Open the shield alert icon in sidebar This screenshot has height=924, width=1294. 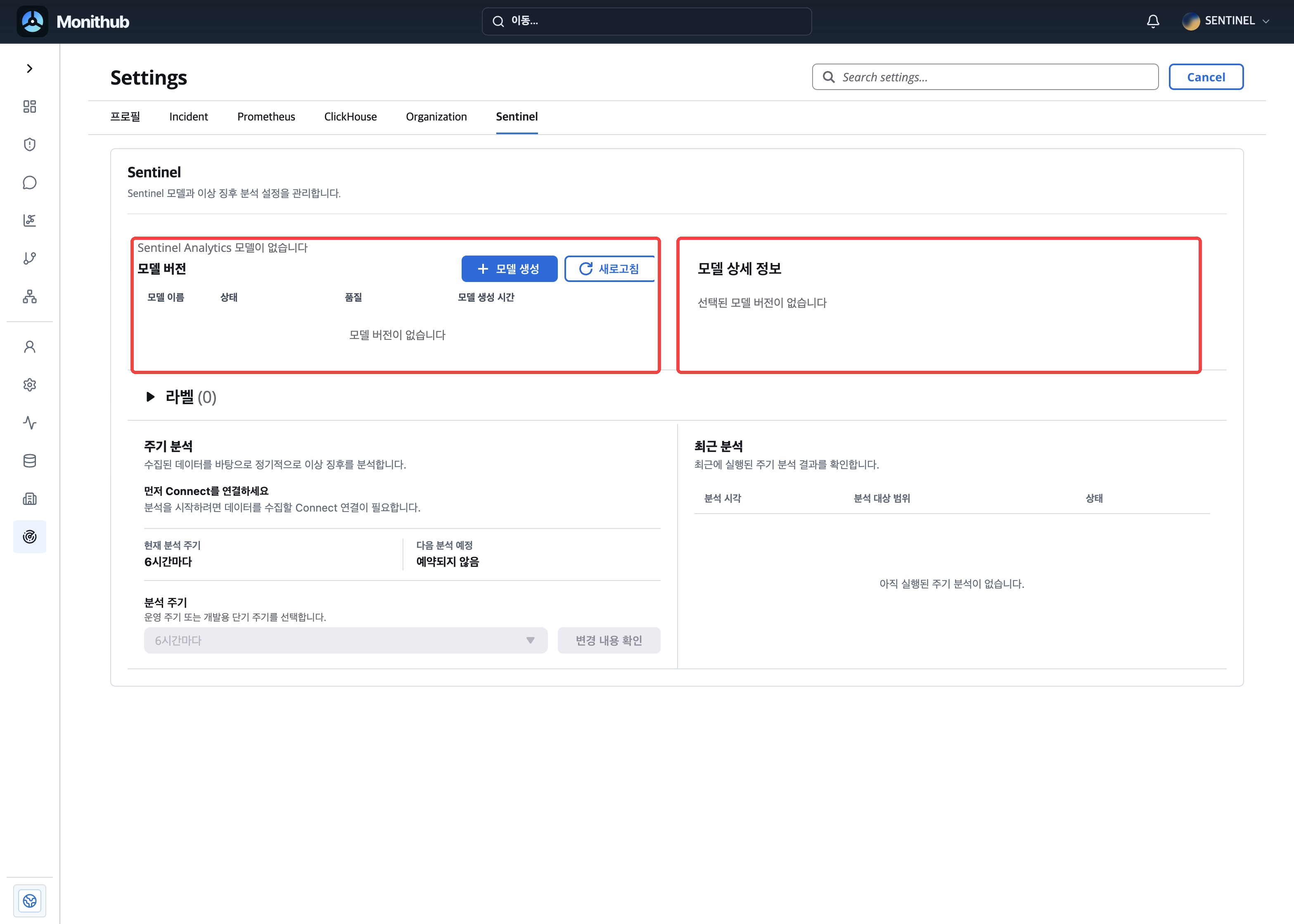coord(30,145)
